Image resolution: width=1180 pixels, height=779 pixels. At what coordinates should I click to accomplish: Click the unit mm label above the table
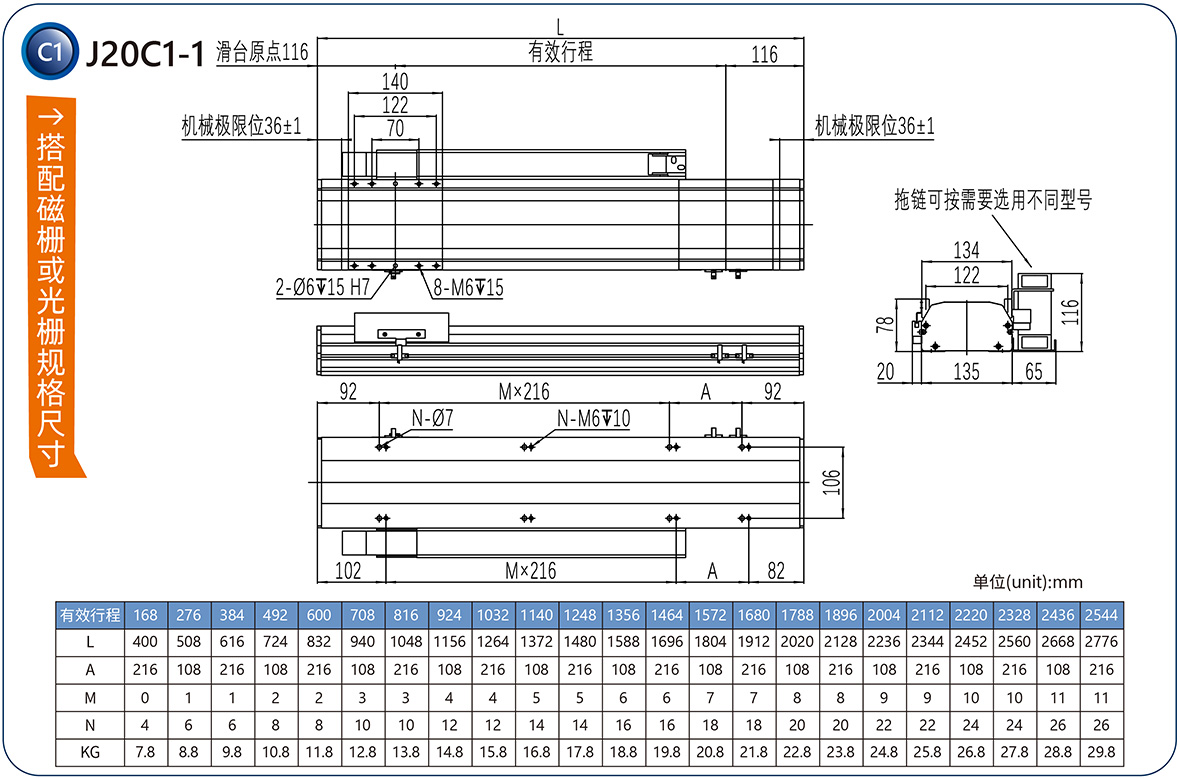(1027, 582)
